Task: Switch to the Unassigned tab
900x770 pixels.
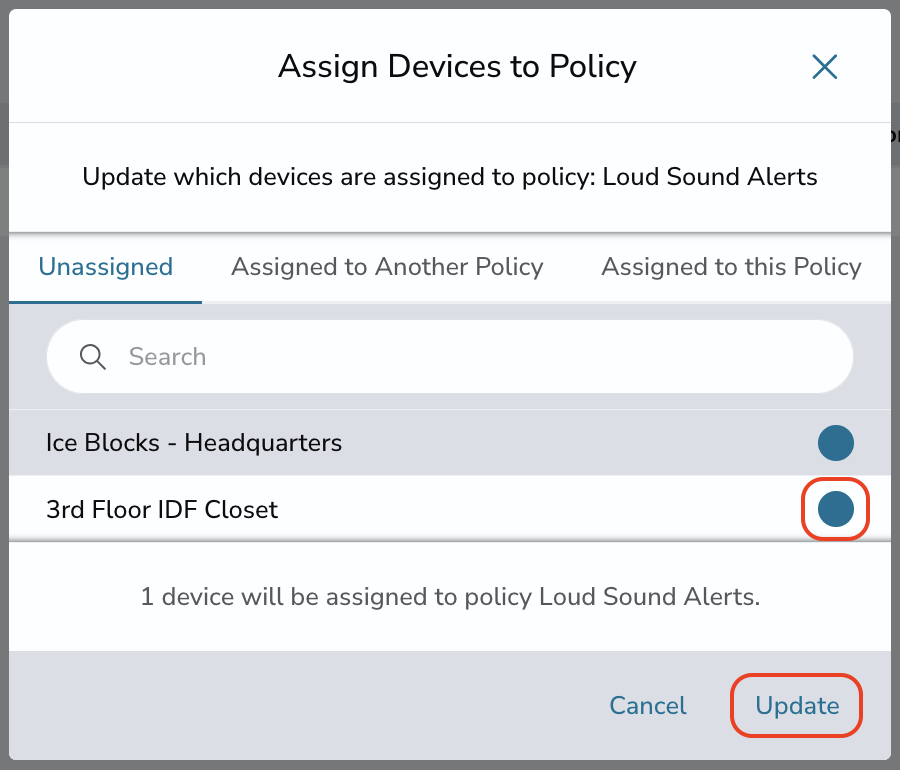Action: (106, 267)
